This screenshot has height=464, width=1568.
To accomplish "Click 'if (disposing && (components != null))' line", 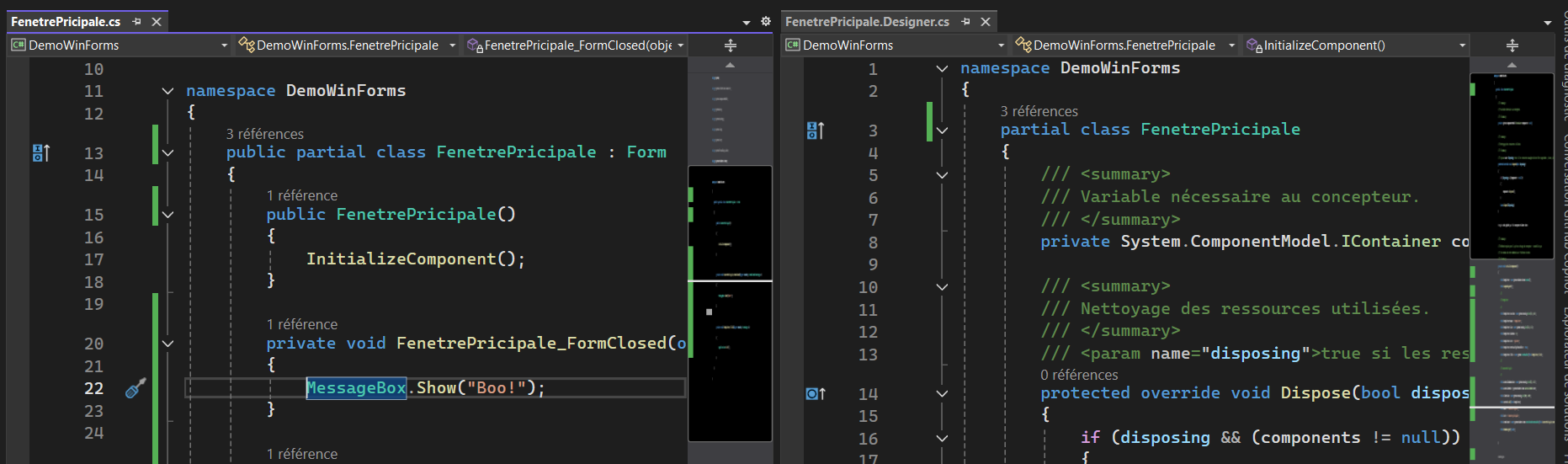I will [x=1270, y=438].
